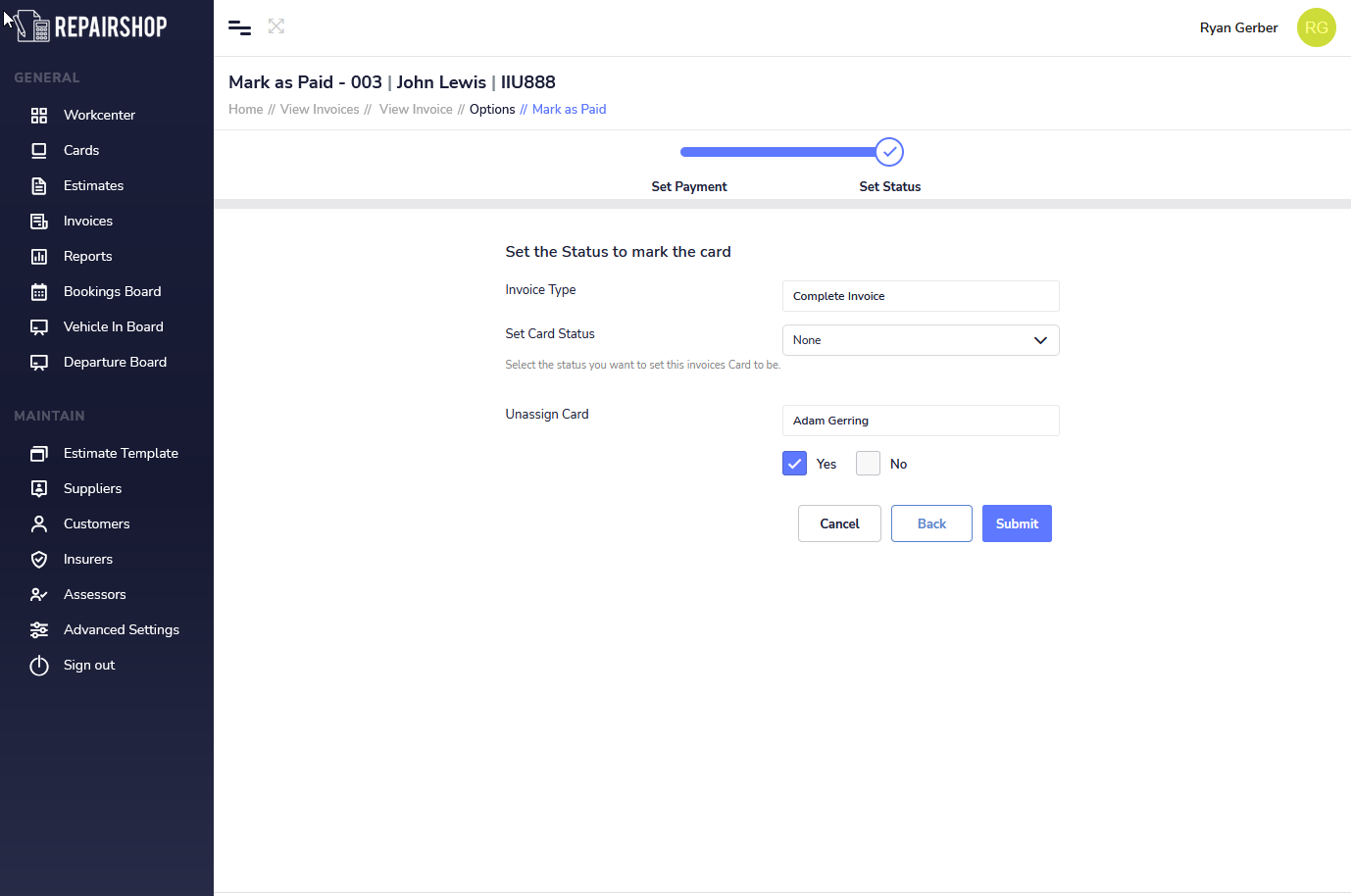
Task: Go to Customers in the sidebar
Action: pos(96,524)
